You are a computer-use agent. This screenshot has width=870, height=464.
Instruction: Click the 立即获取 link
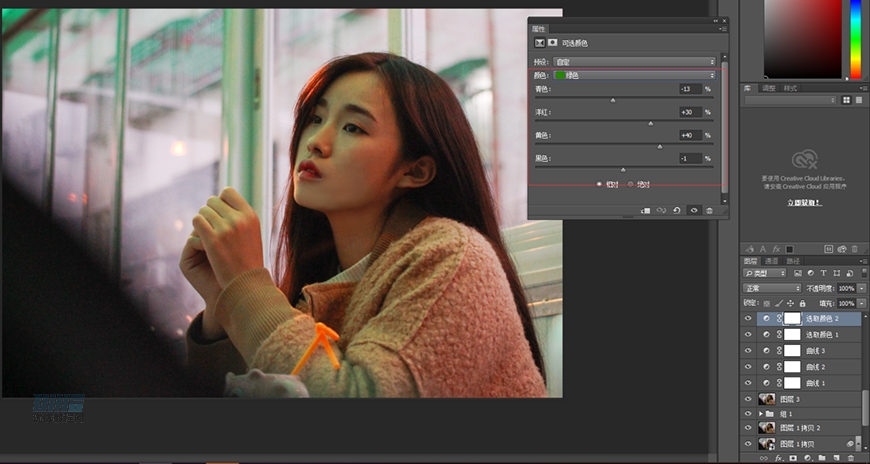[805, 203]
